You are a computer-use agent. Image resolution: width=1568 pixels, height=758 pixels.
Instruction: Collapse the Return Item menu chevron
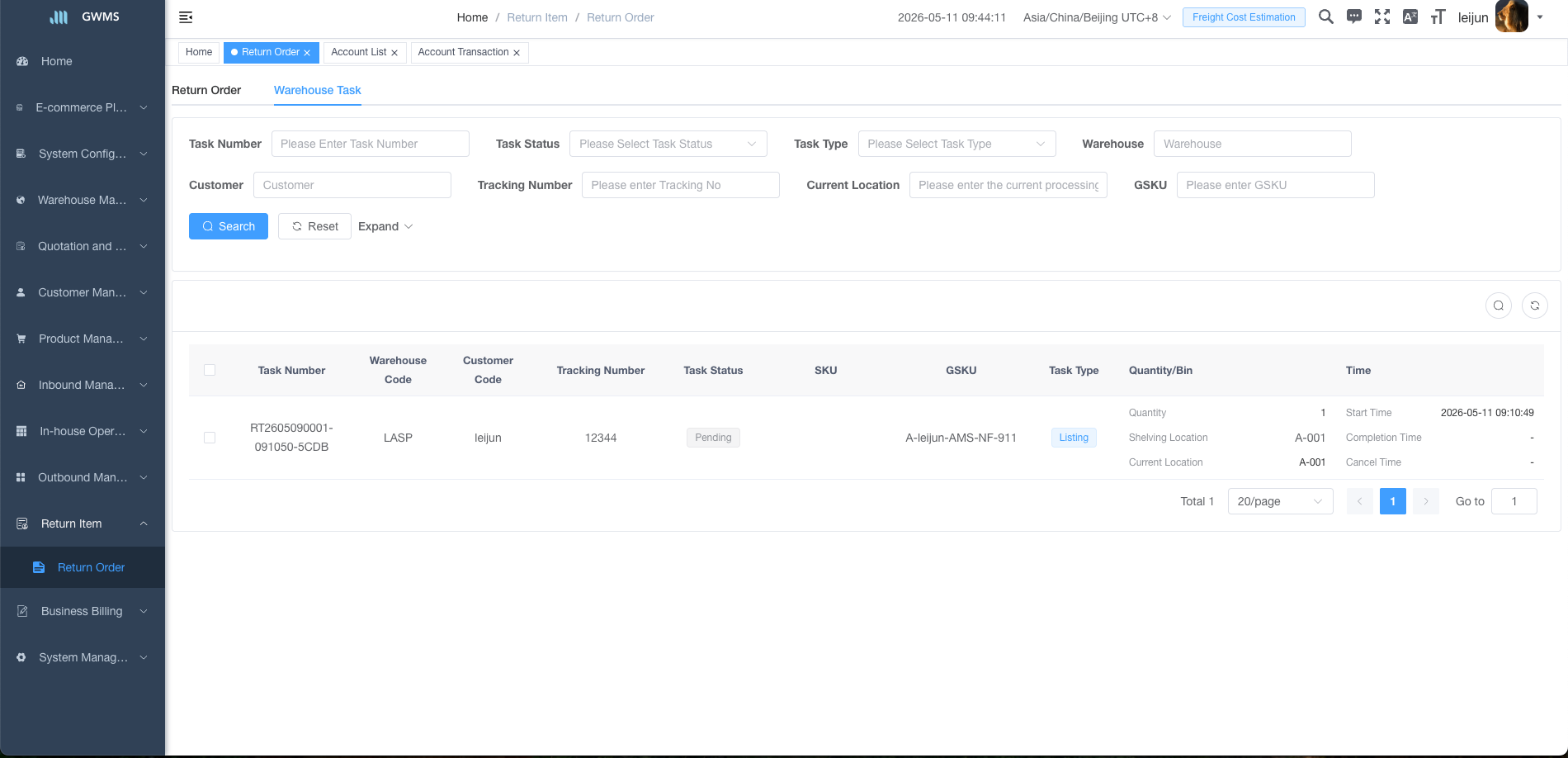pyautogui.click(x=144, y=523)
